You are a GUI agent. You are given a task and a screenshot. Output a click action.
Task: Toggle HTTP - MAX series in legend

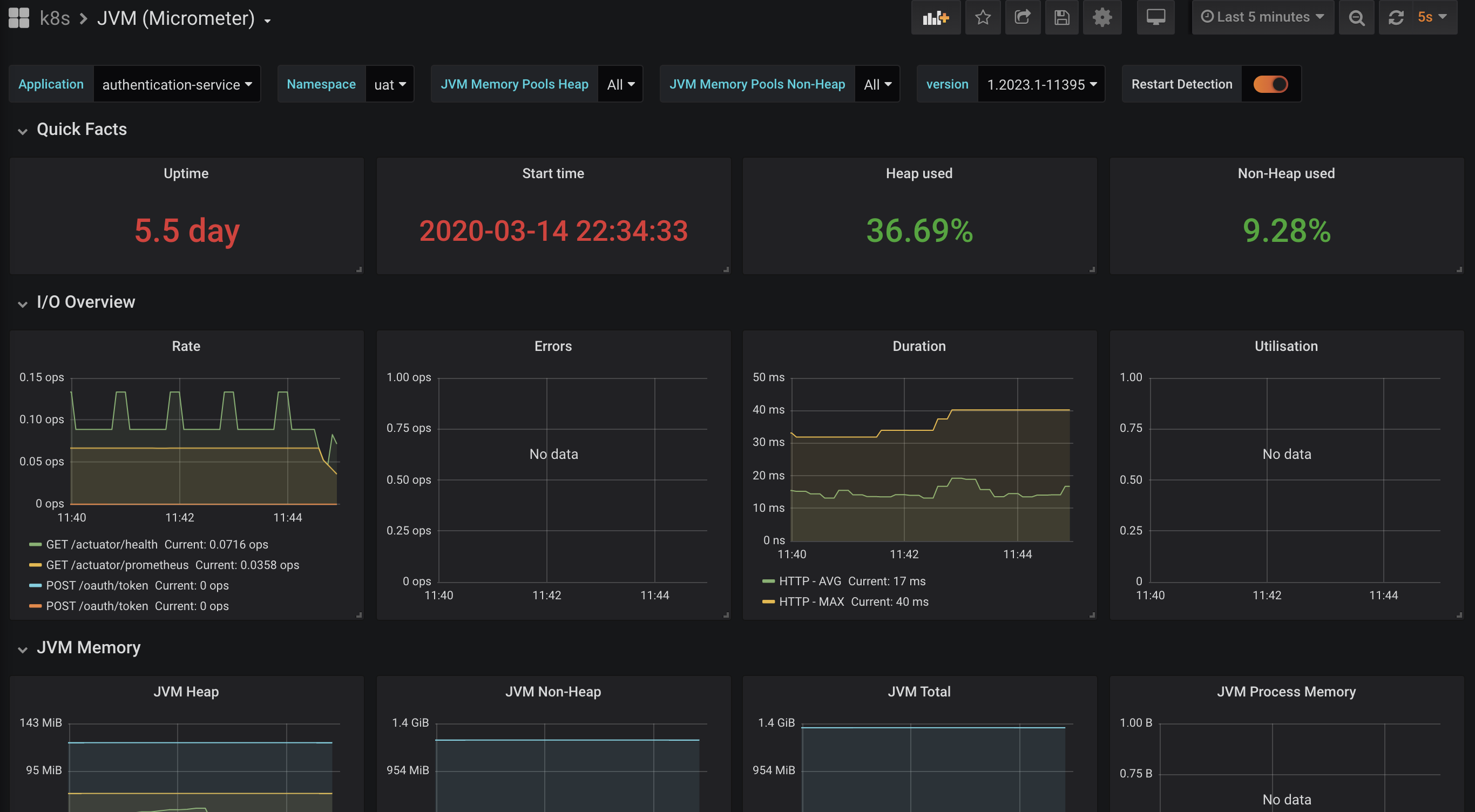[811, 602]
